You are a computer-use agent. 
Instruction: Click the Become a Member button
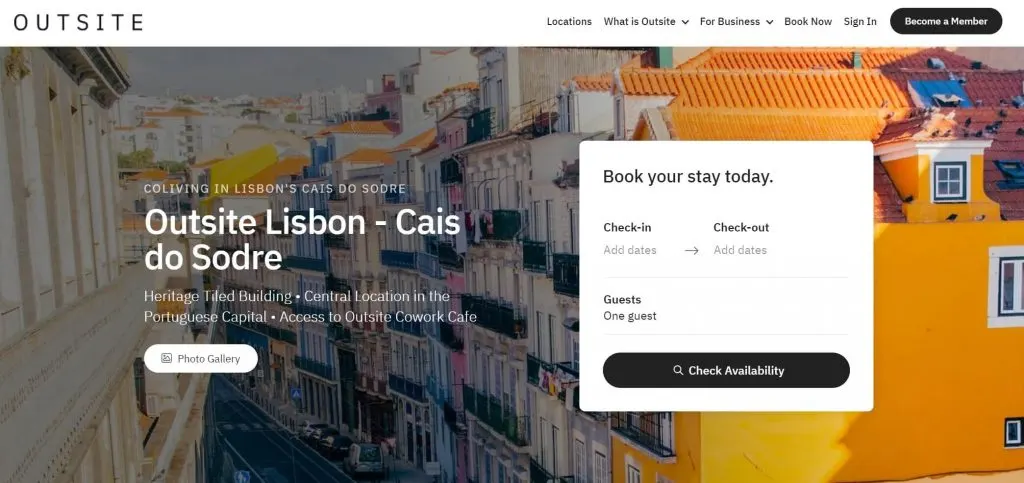pyautogui.click(x=946, y=21)
